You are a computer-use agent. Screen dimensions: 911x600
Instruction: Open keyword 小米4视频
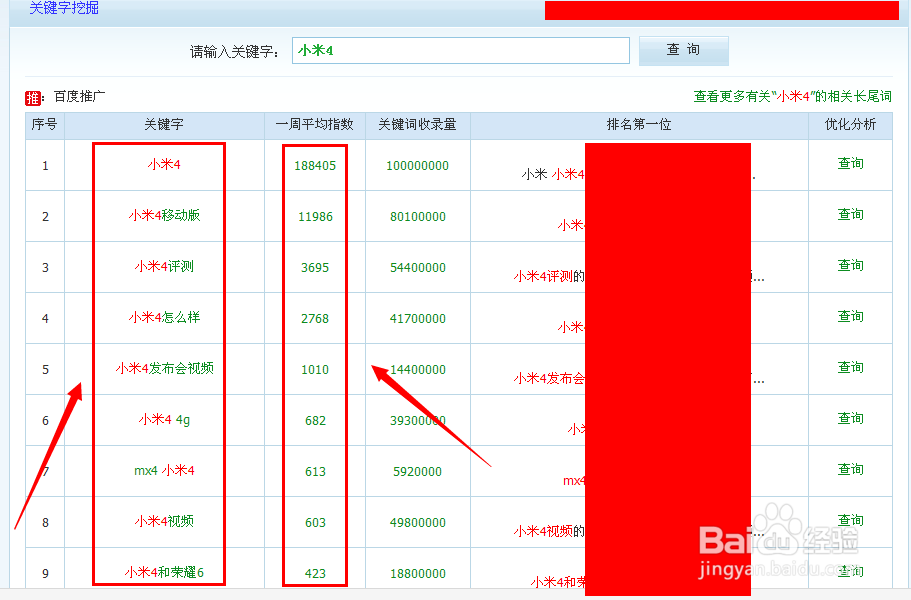click(x=164, y=522)
